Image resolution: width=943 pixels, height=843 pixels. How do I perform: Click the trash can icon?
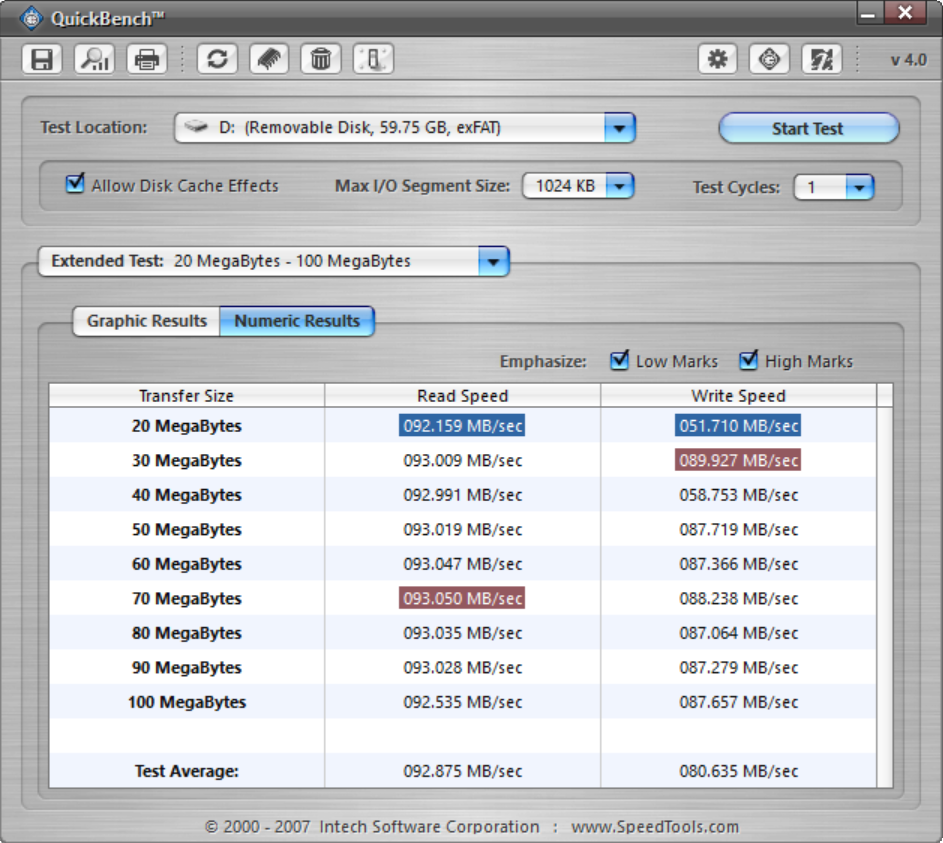click(320, 59)
